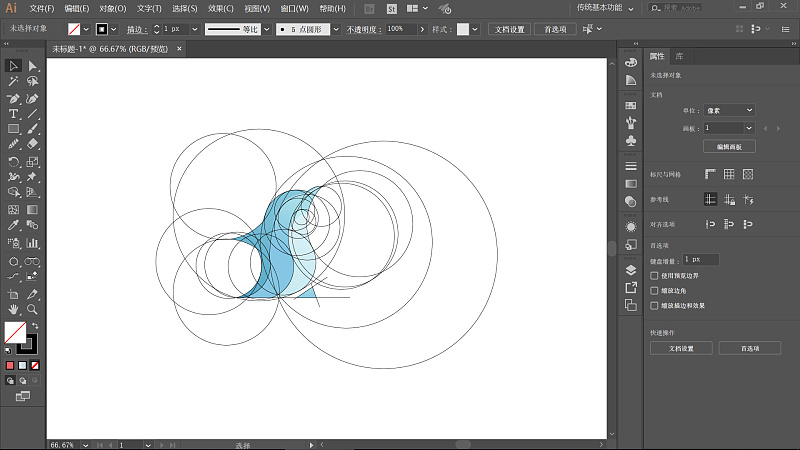Enable Scale Strokes and Effects checkbox
The image size is (800, 450).
pos(654,306)
